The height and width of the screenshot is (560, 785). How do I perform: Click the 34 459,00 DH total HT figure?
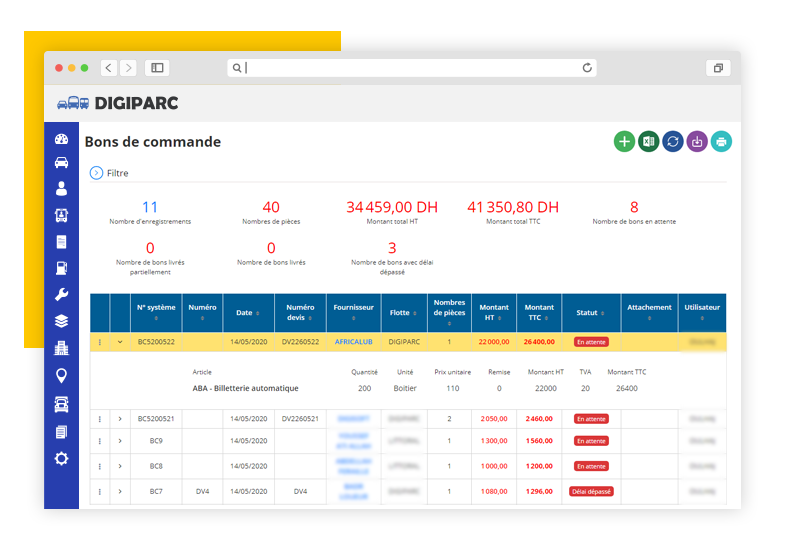pyautogui.click(x=392, y=207)
